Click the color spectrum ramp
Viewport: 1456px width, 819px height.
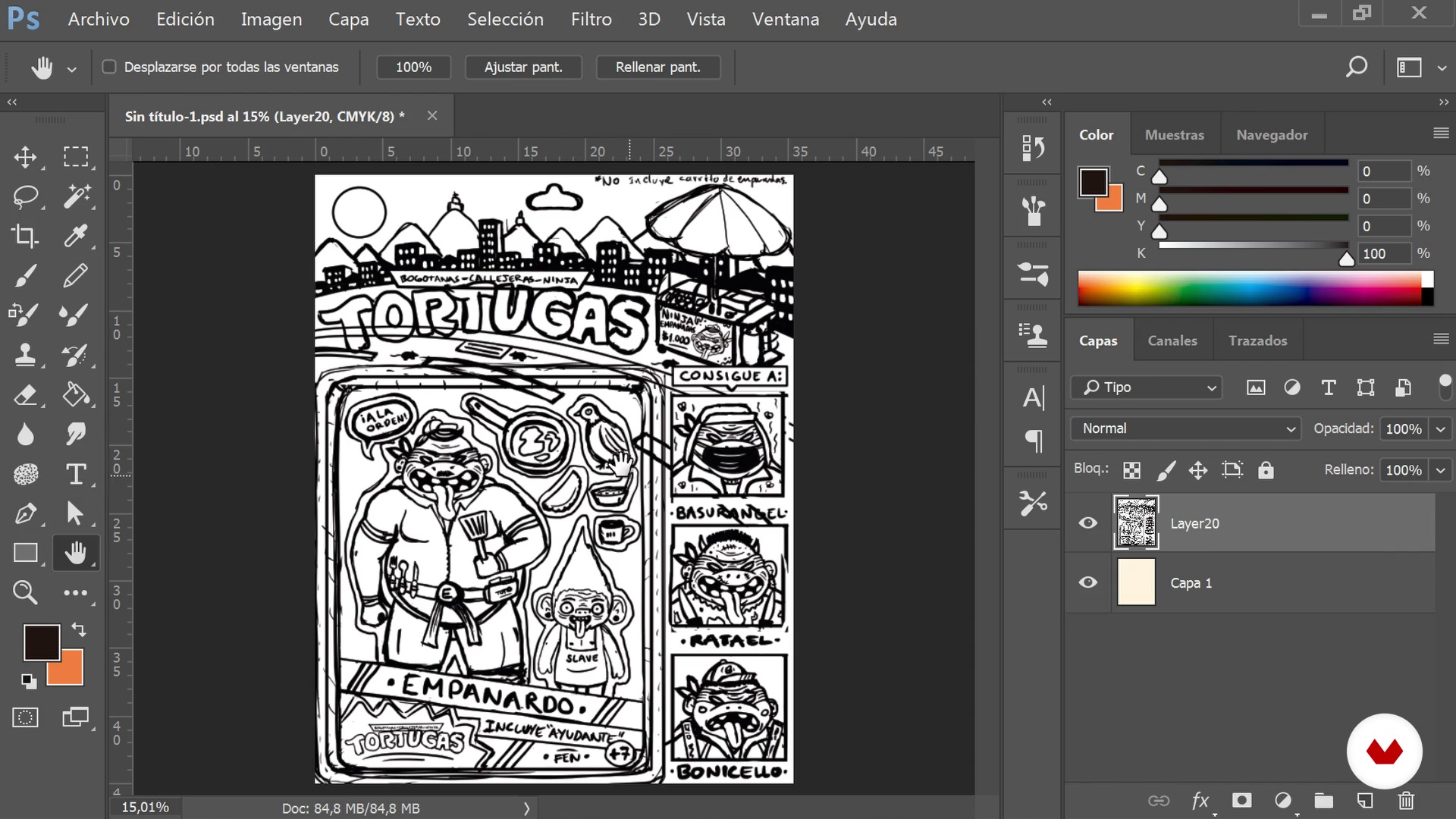pos(1255,288)
